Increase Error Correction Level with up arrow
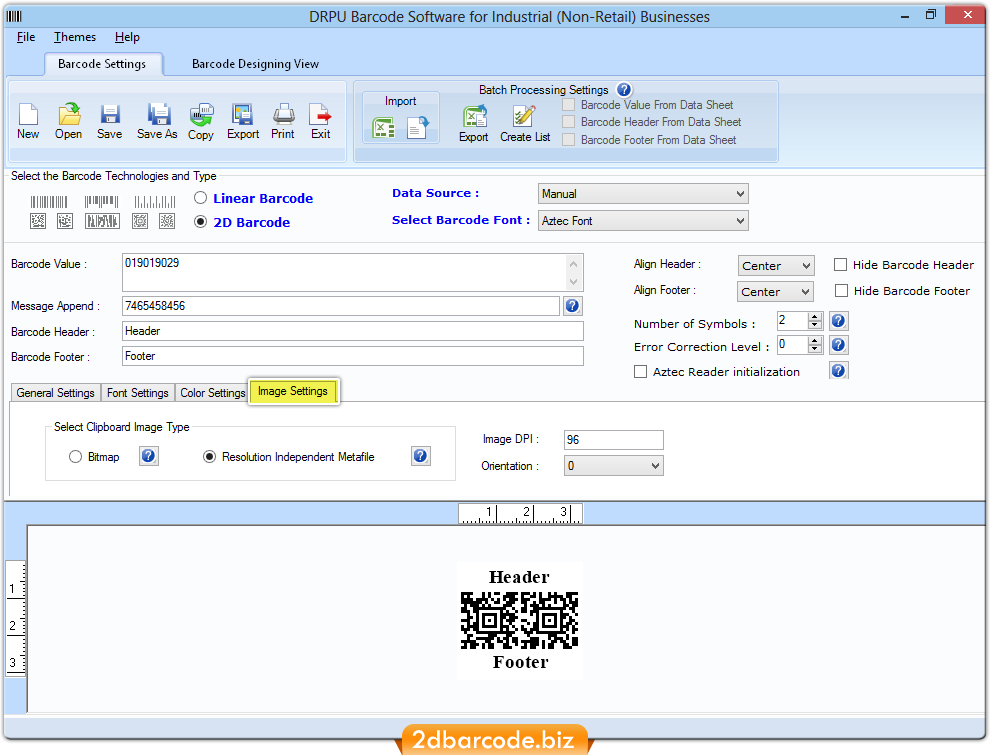This screenshot has width=990, height=755. point(815,340)
